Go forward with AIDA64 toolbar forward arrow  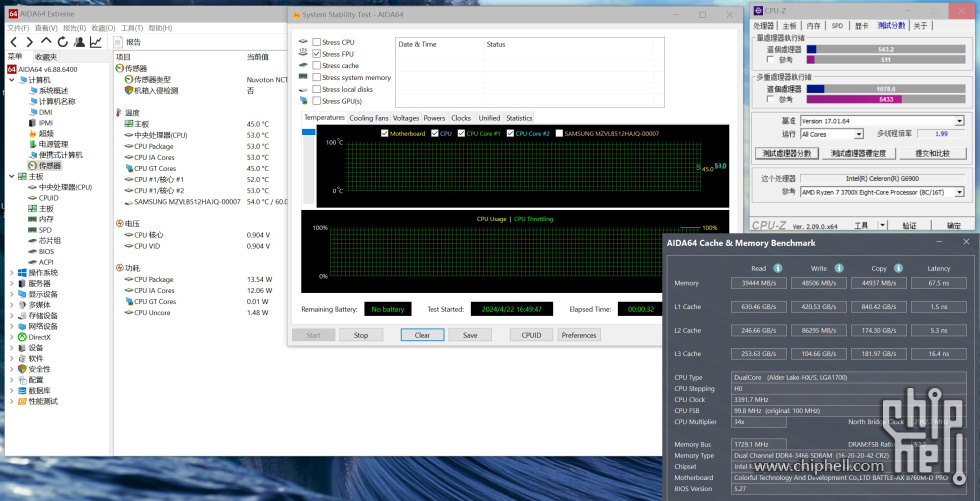tap(29, 42)
